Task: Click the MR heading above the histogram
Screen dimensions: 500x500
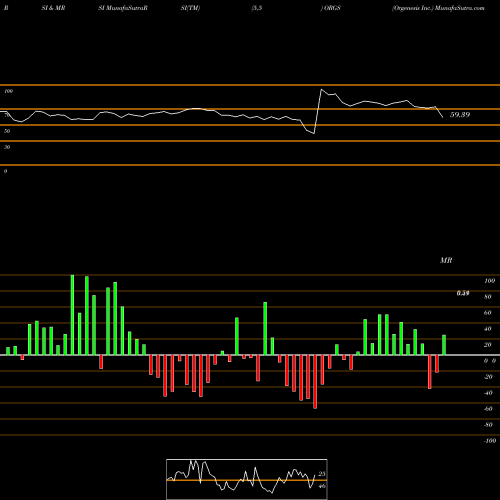Action: tap(446, 260)
